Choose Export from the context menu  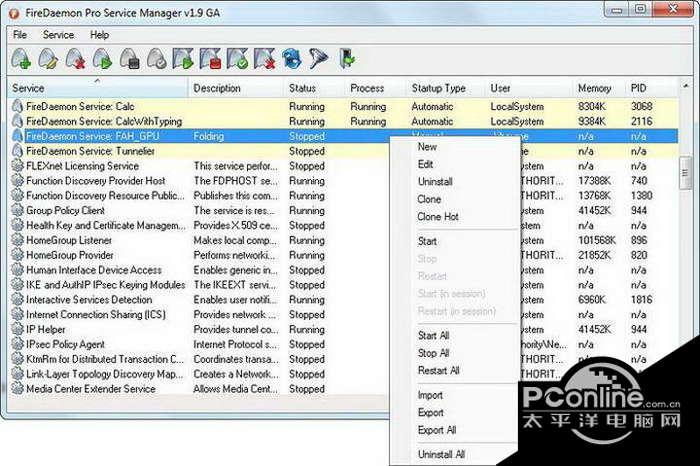[x=431, y=413]
